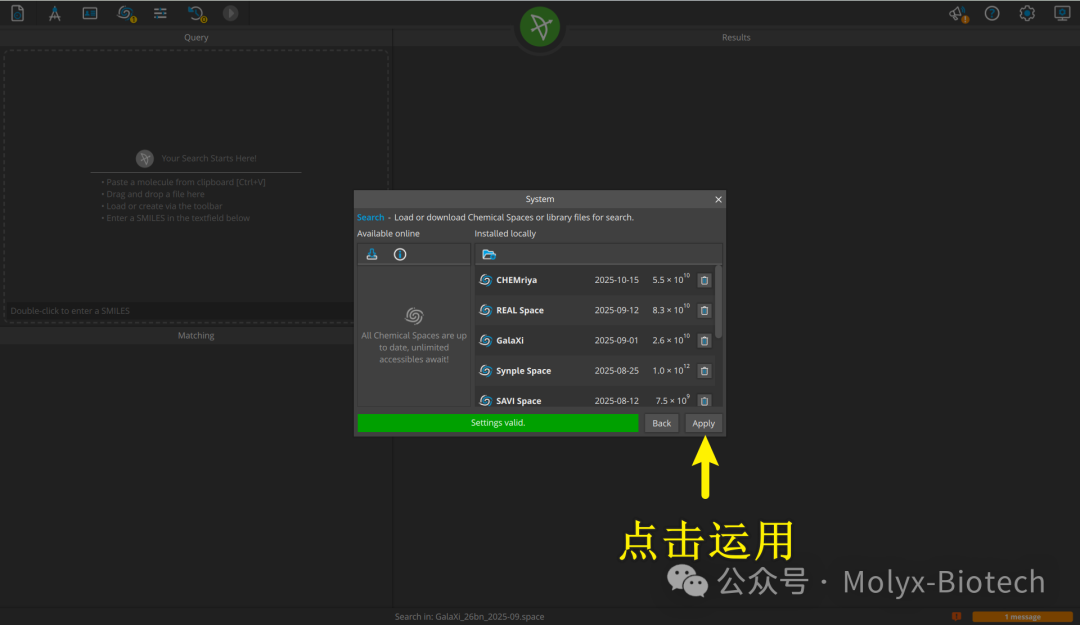Close the System dialog
The height and width of the screenshot is (625, 1080).
coord(718,199)
